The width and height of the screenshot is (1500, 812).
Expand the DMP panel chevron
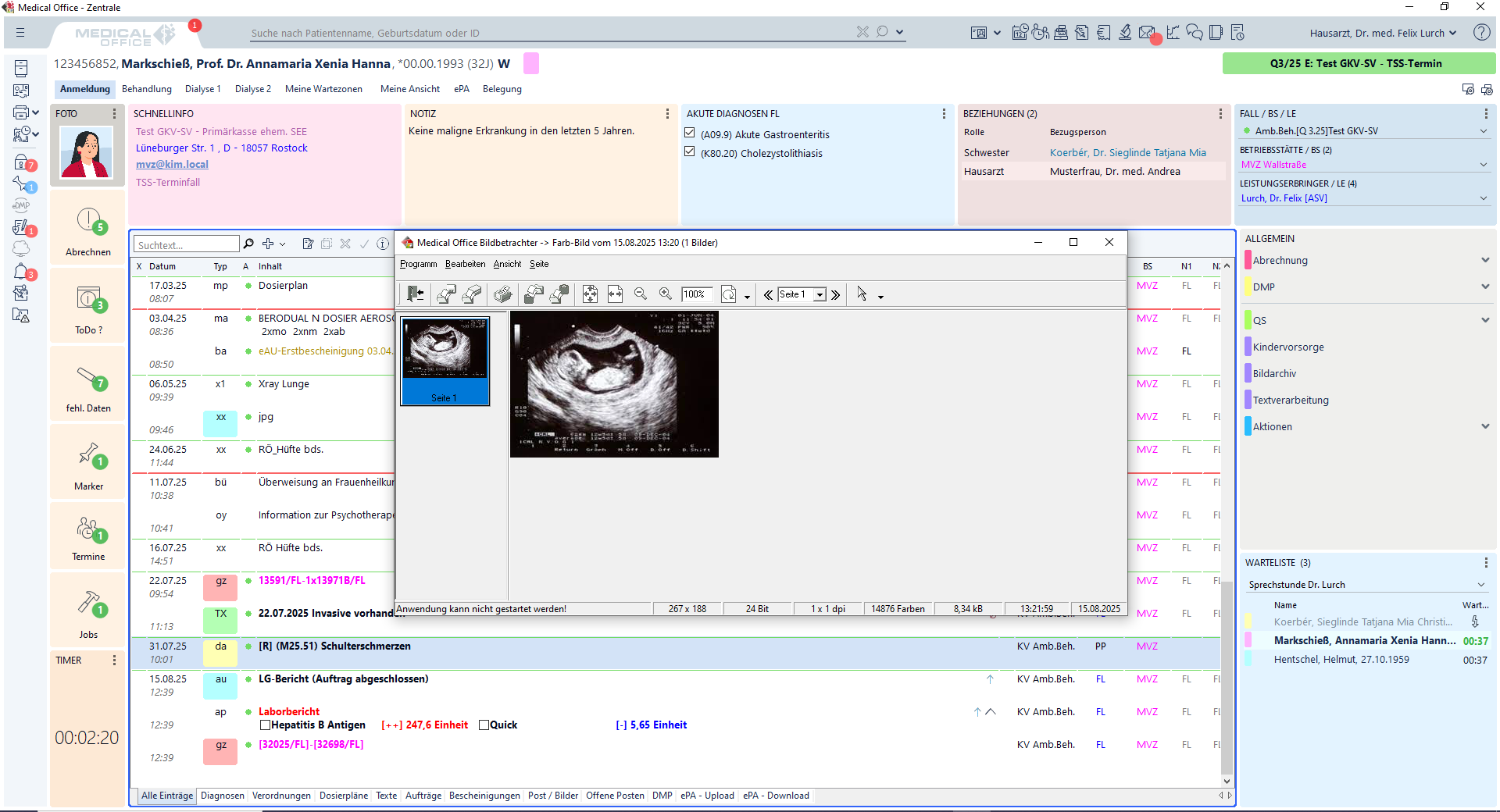pyautogui.click(x=1484, y=287)
